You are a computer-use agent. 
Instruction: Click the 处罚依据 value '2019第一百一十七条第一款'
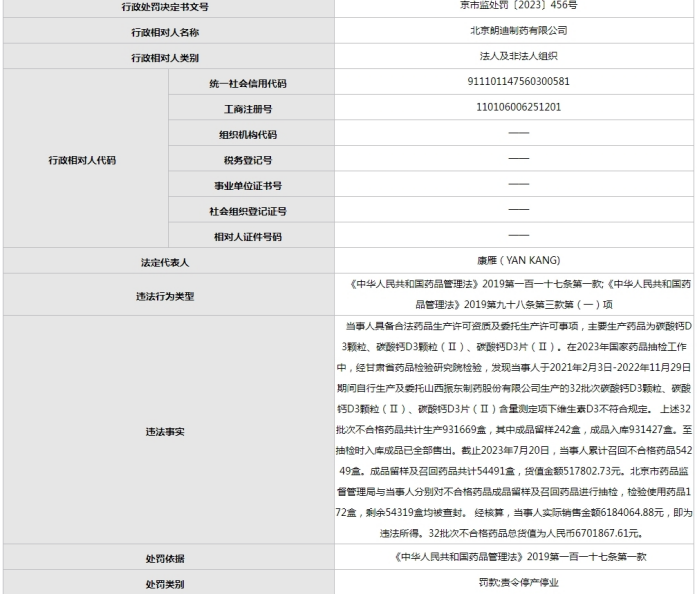click(586, 557)
